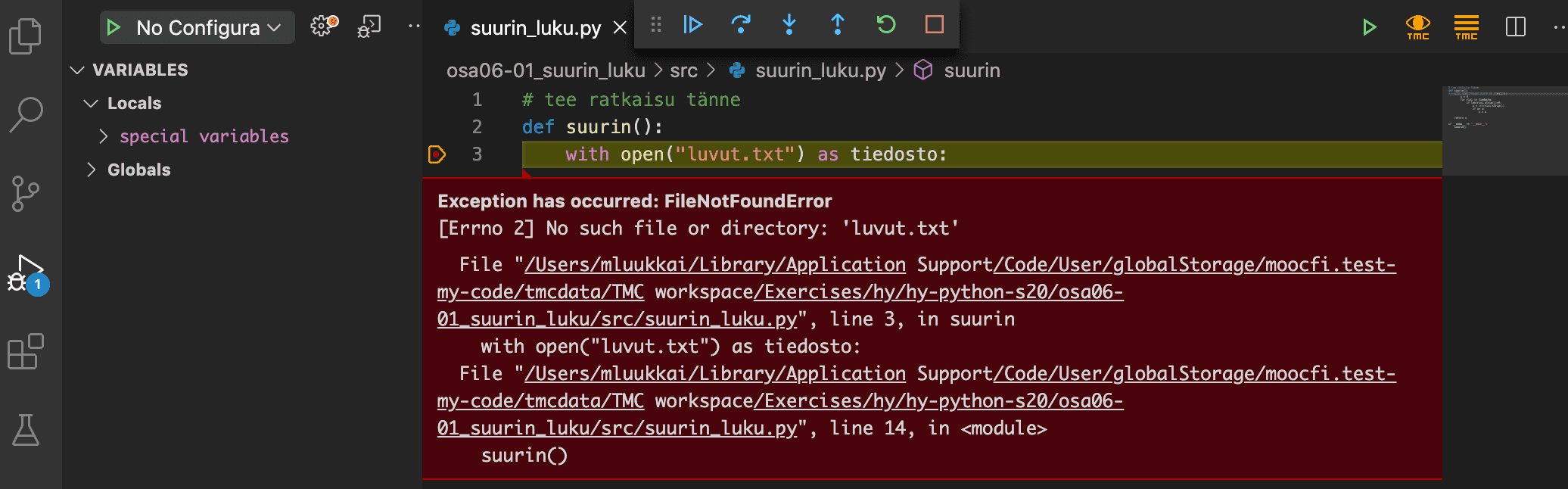Open the Extensions view icon
Viewport: 1568px width, 489px height.
tap(26, 351)
